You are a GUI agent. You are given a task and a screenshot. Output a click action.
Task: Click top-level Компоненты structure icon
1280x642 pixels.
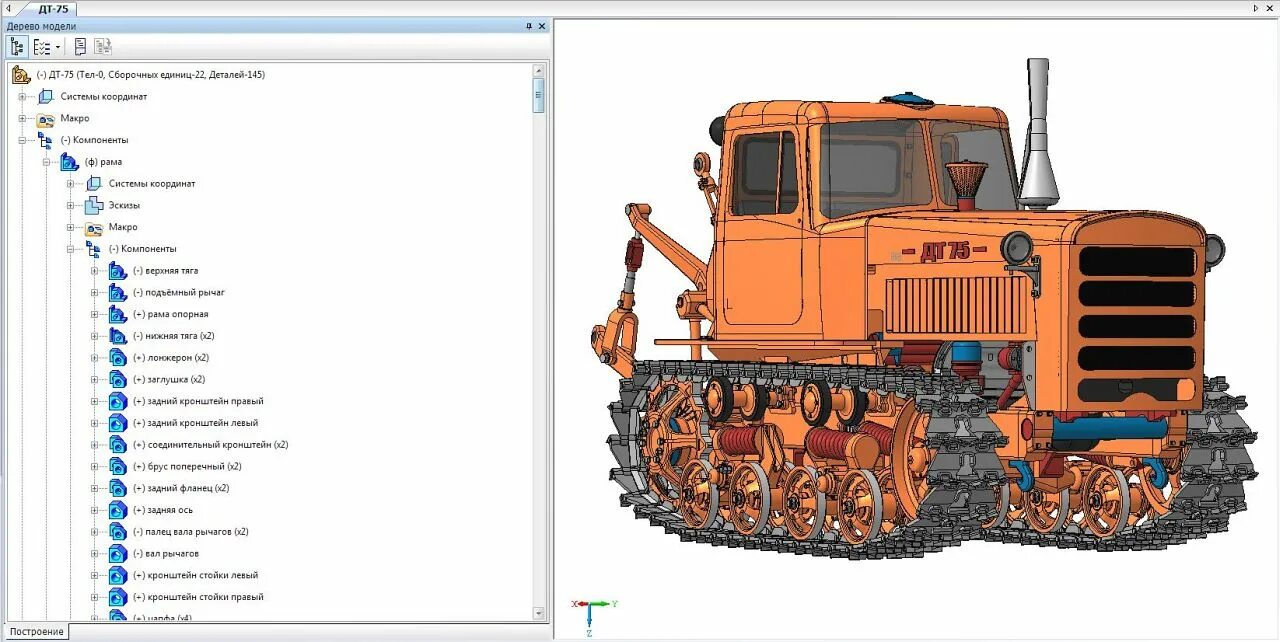45,140
